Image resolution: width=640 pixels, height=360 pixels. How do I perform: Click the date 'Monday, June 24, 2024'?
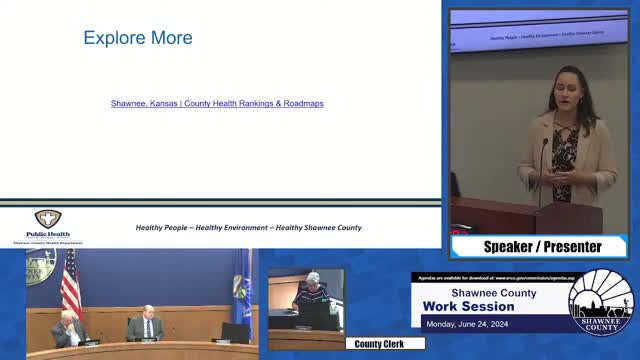pos(467,324)
